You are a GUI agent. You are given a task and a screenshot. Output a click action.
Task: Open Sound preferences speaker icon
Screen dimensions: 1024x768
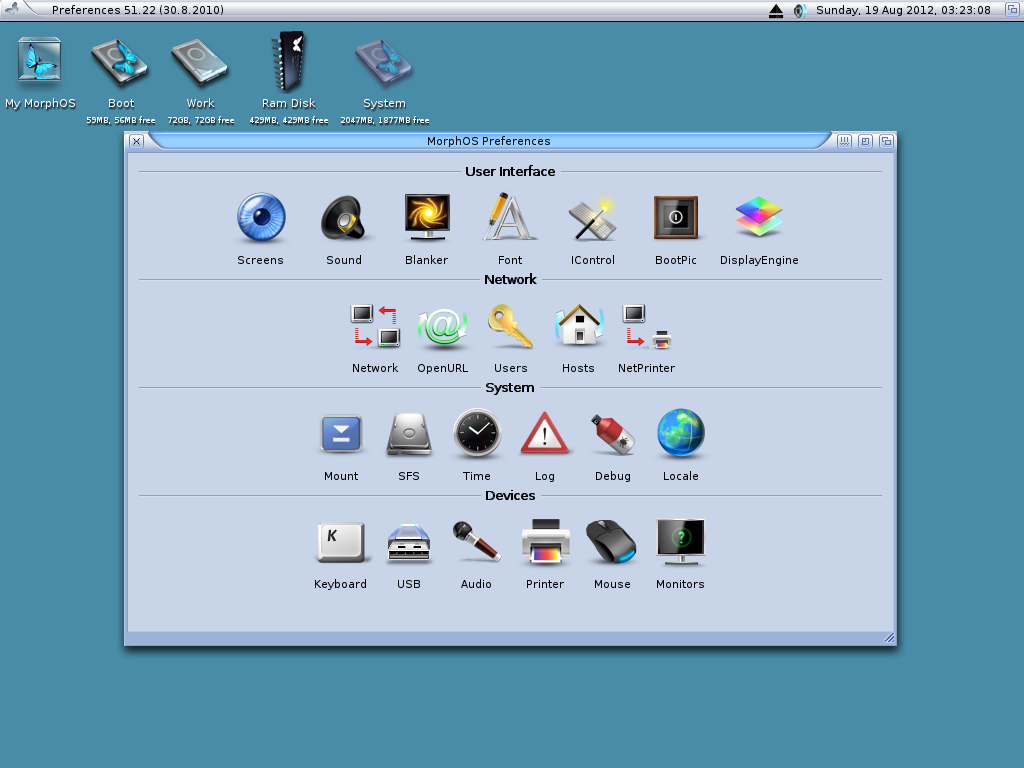[344, 217]
